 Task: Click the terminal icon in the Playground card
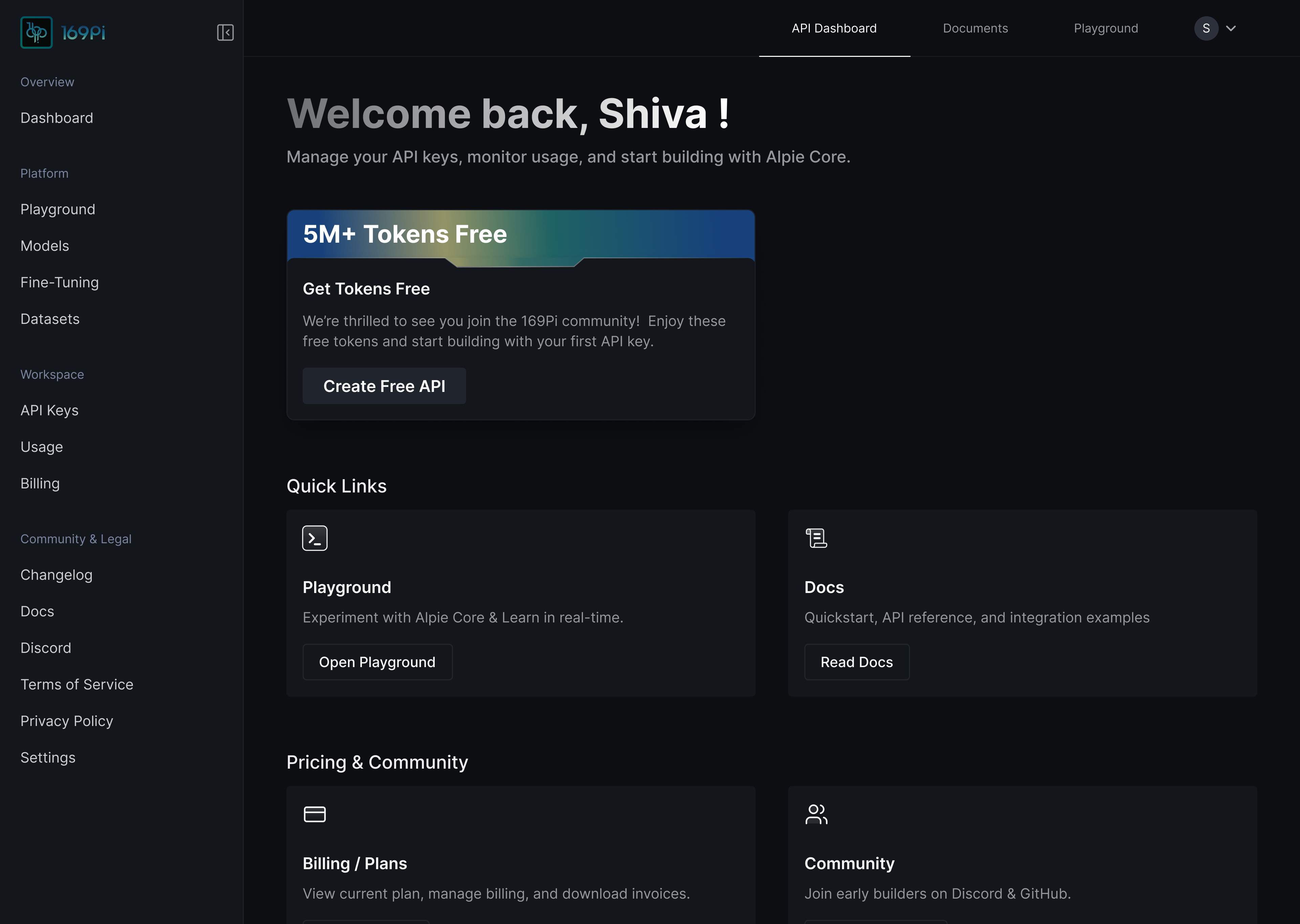315,538
